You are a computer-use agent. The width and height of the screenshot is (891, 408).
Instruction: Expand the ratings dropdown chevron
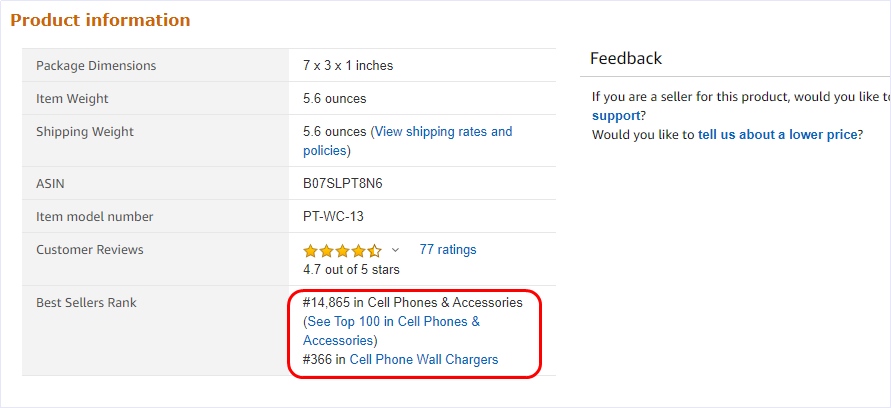tap(395, 250)
